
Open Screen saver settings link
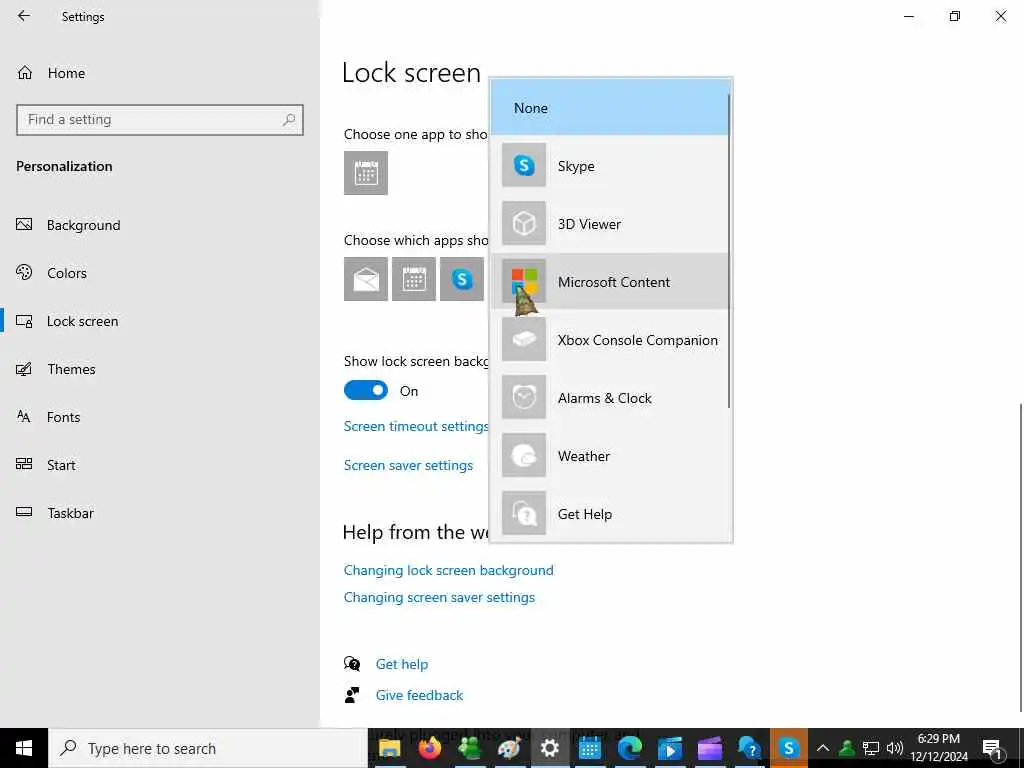pos(408,465)
